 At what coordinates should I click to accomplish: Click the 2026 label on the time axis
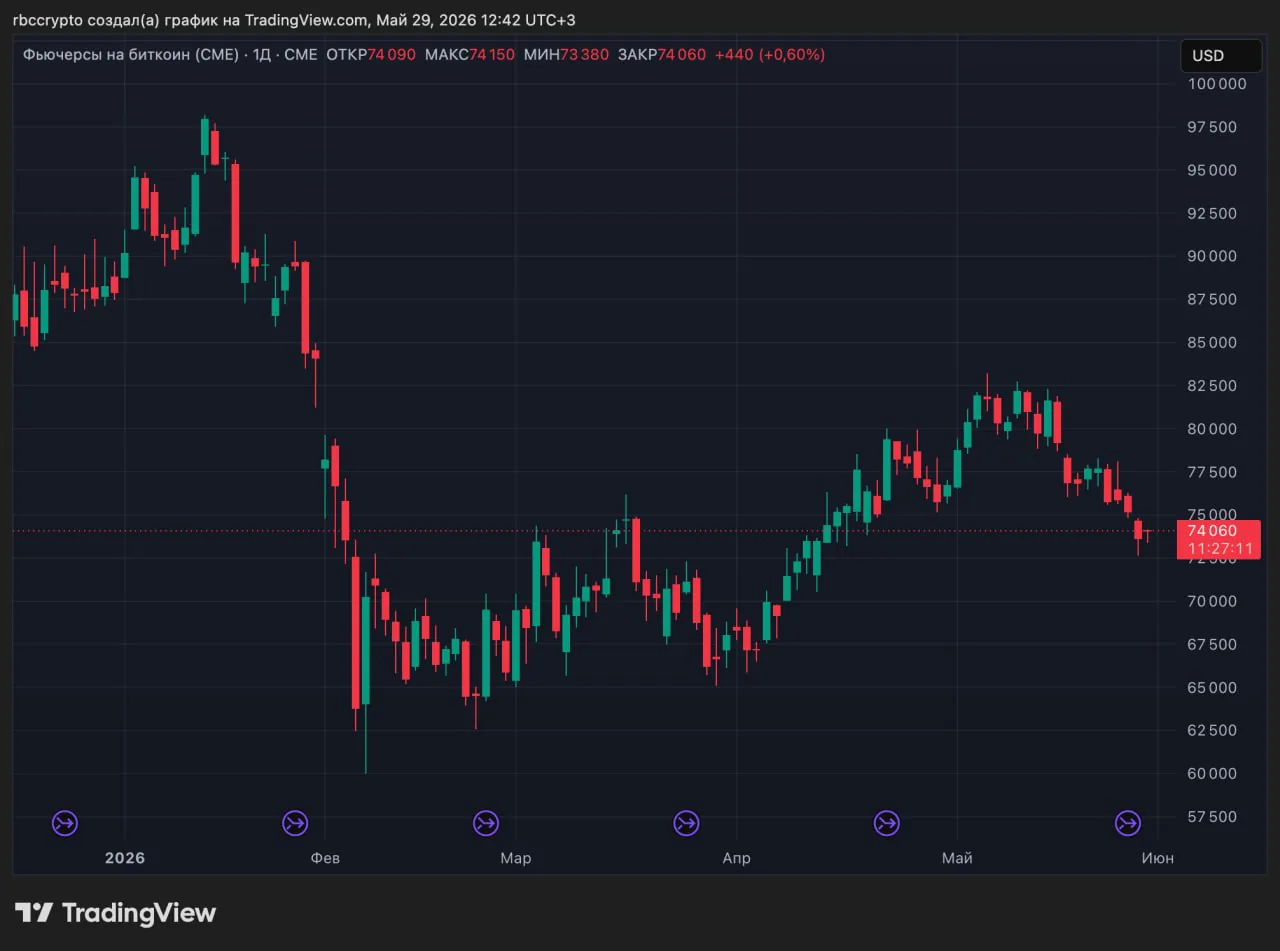pyautogui.click(x=125, y=858)
